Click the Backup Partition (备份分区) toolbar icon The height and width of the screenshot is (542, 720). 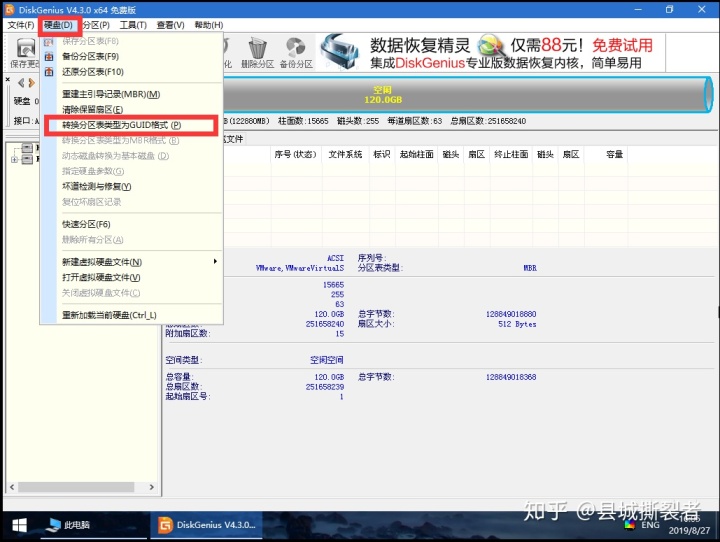pyautogui.click(x=296, y=52)
